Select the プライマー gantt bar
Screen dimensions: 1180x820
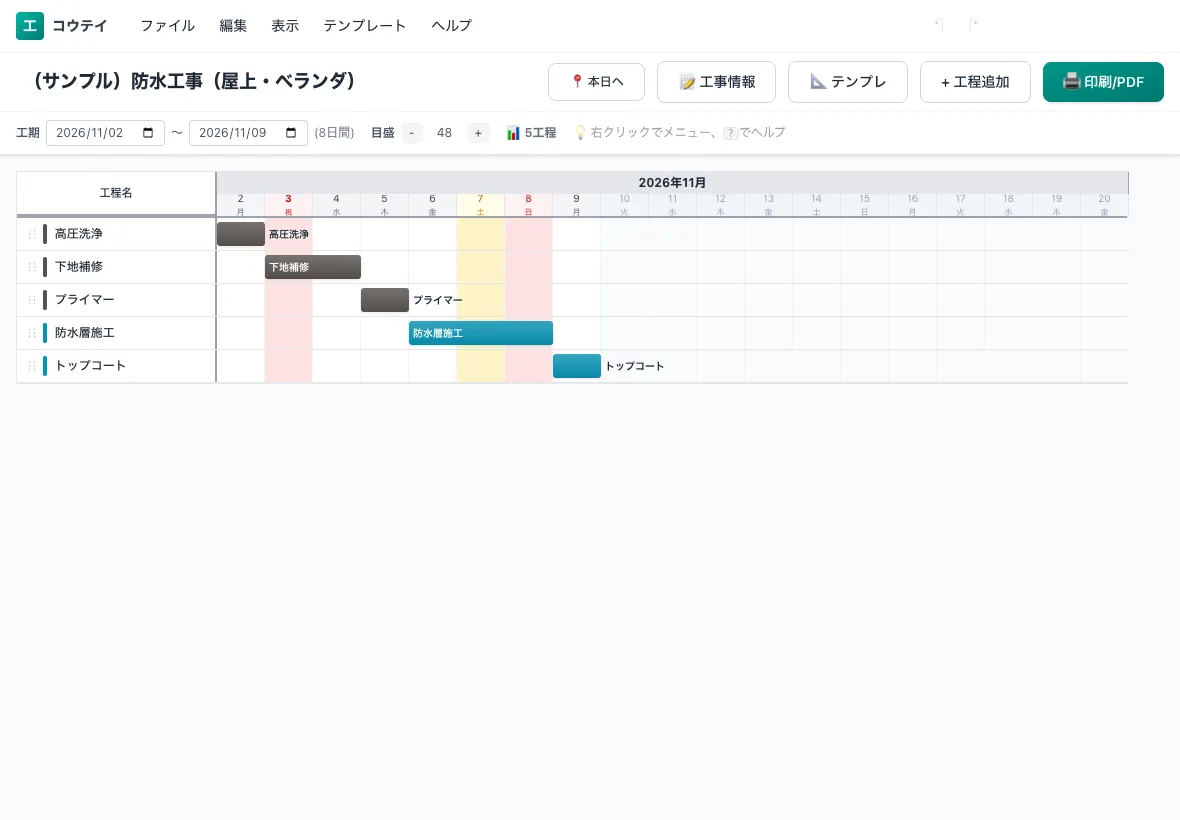pyautogui.click(x=385, y=300)
